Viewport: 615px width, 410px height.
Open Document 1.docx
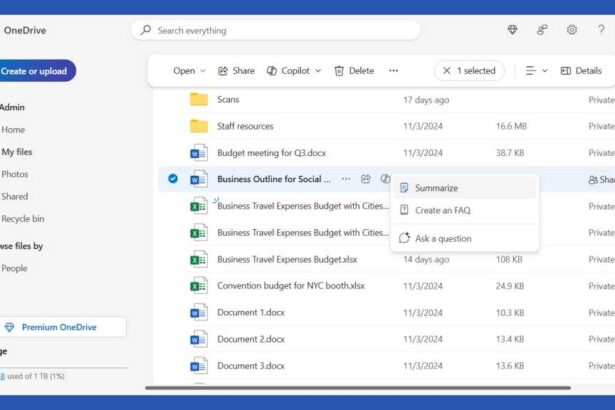tap(251, 312)
